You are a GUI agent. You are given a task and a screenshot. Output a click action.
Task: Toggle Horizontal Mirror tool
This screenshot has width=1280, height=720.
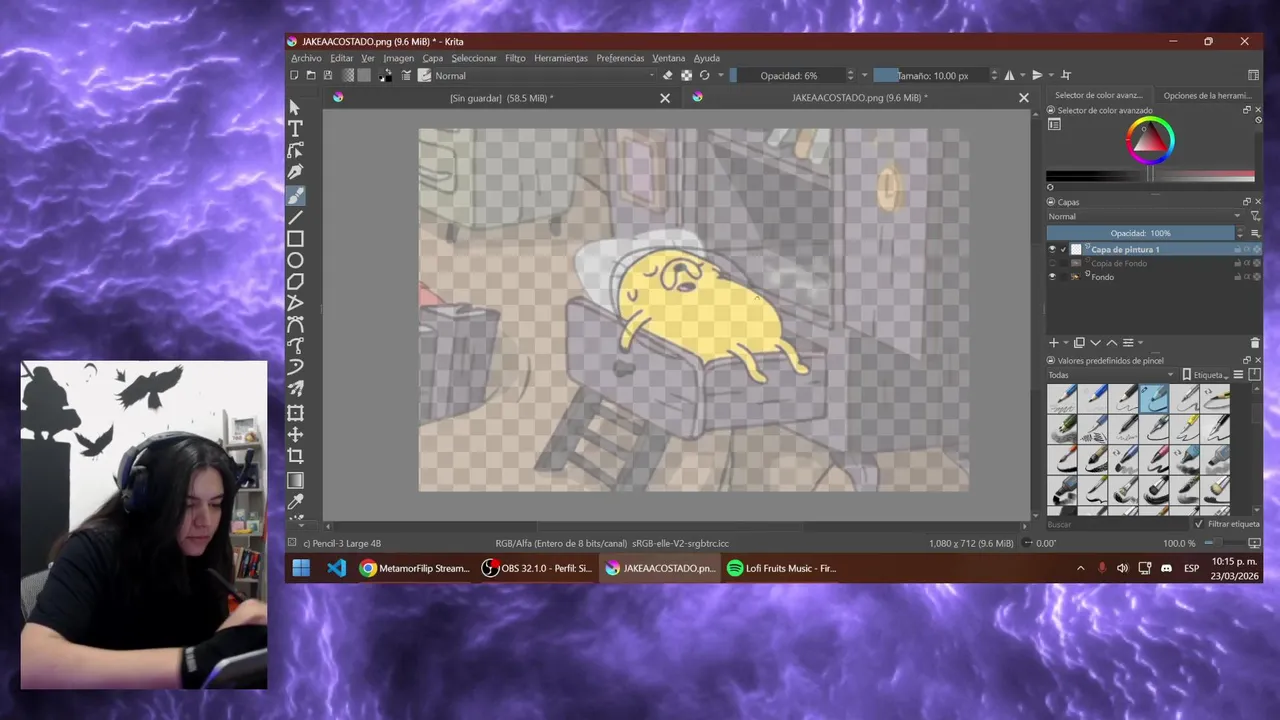point(1009,75)
